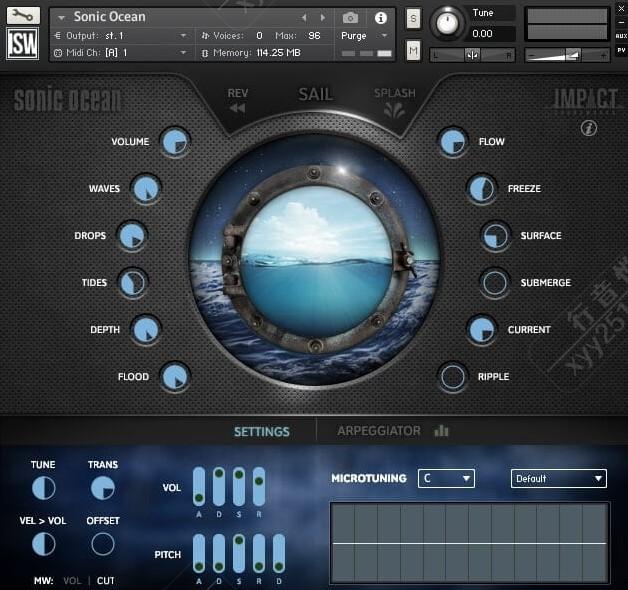Adjust the VOL decay D slider
Screen dimensions: 628x590
(219, 486)
